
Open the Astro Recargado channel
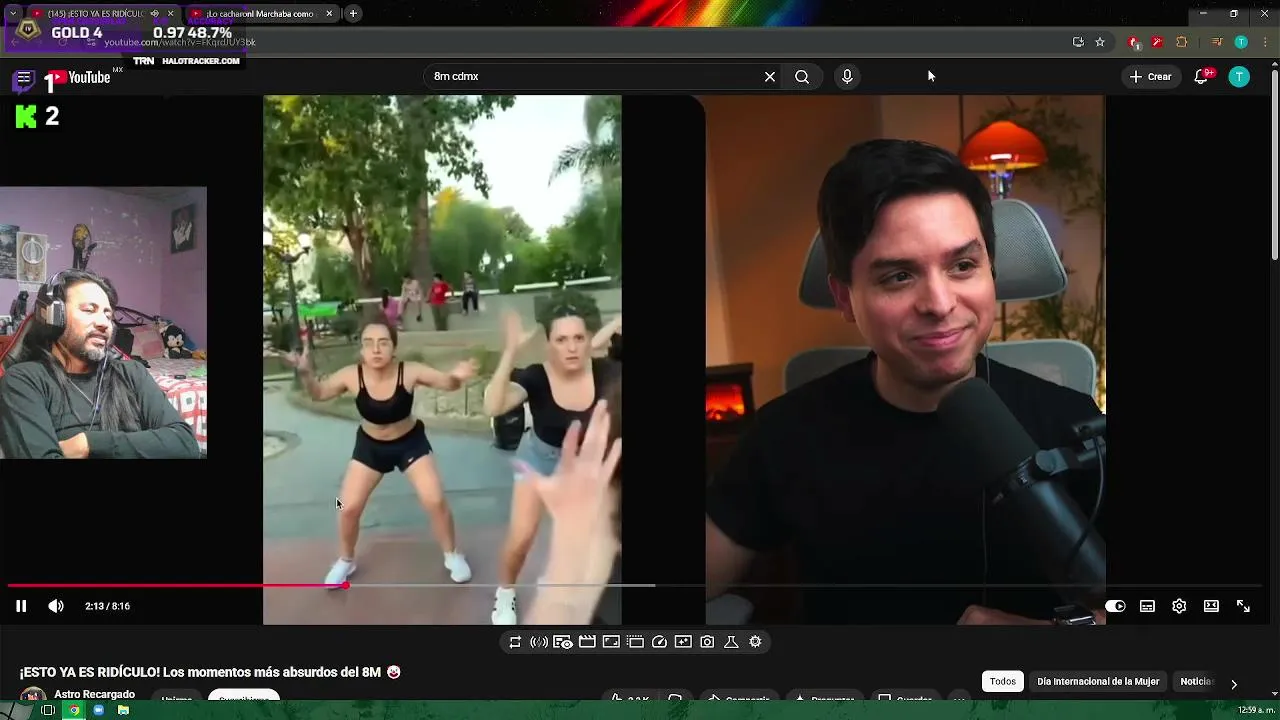pyautogui.click(x=94, y=694)
